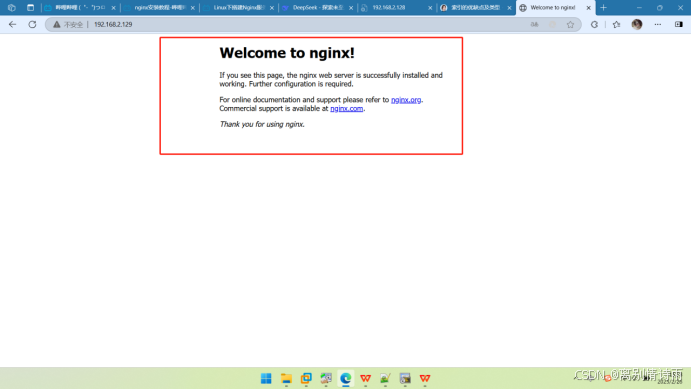Switch to the DeepSeek tab

tap(317, 8)
